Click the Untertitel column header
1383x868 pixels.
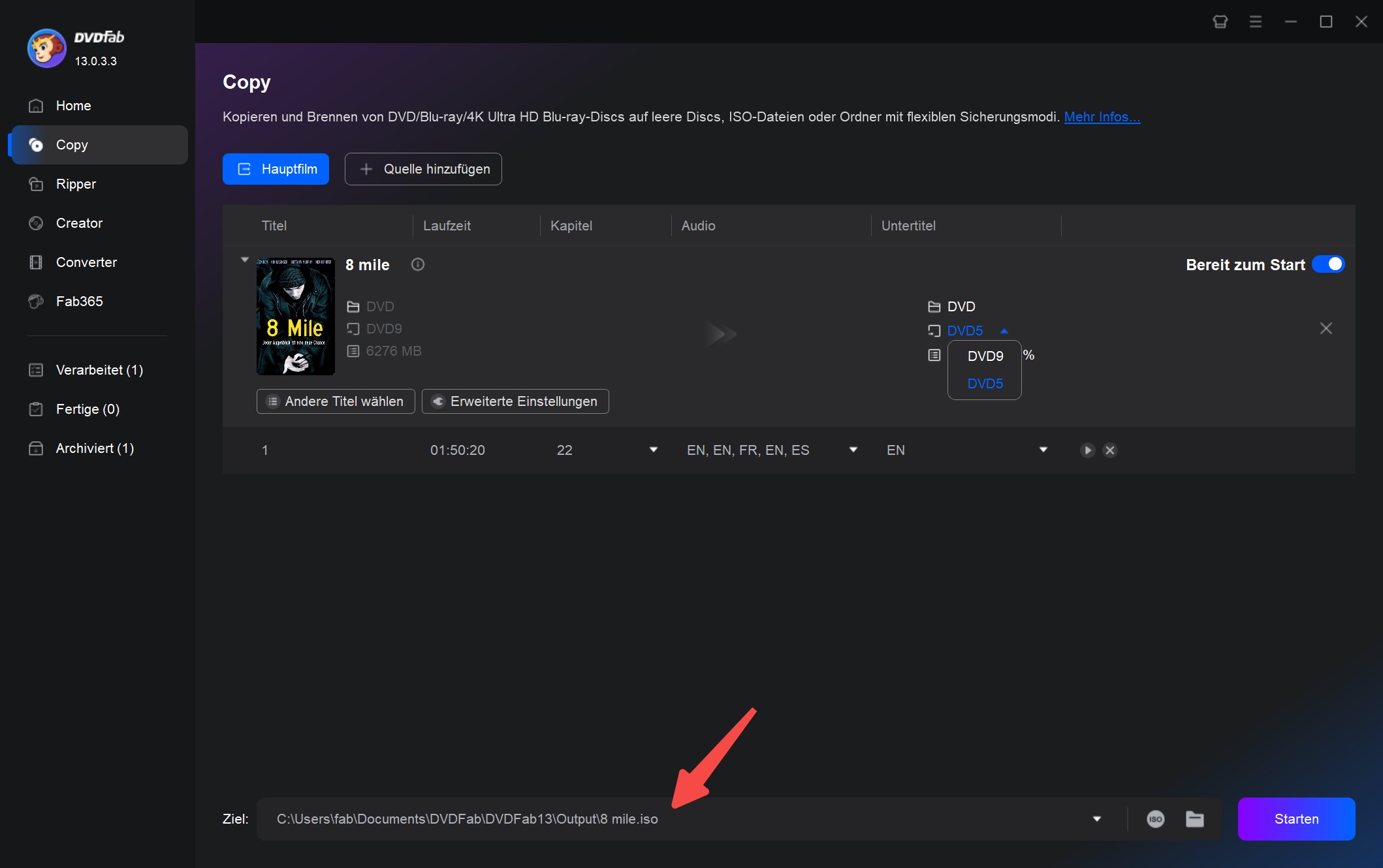click(908, 226)
